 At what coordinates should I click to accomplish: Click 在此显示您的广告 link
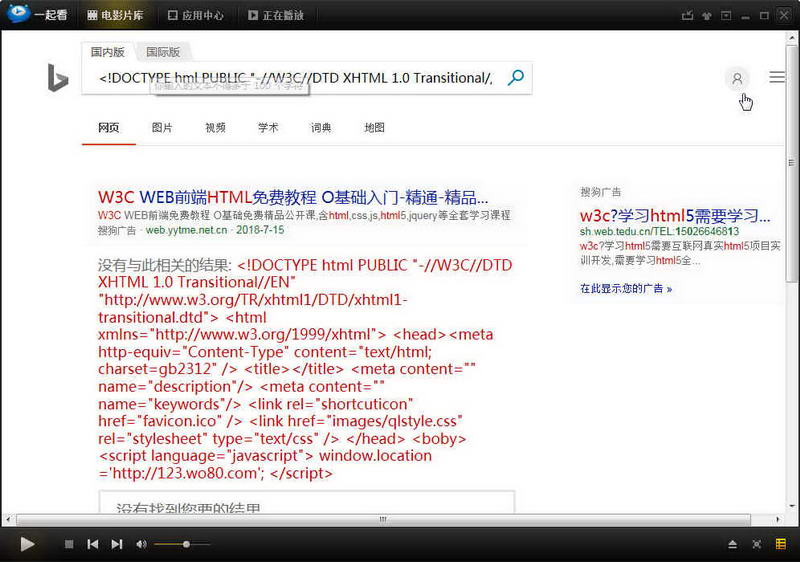(x=626, y=289)
